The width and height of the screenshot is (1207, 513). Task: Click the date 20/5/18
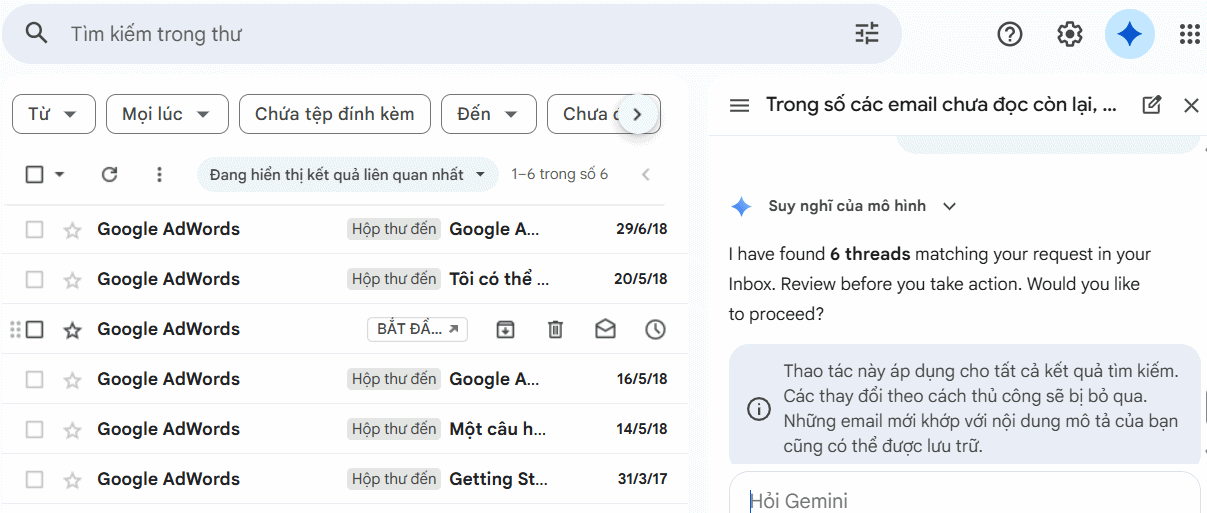click(641, 279)
